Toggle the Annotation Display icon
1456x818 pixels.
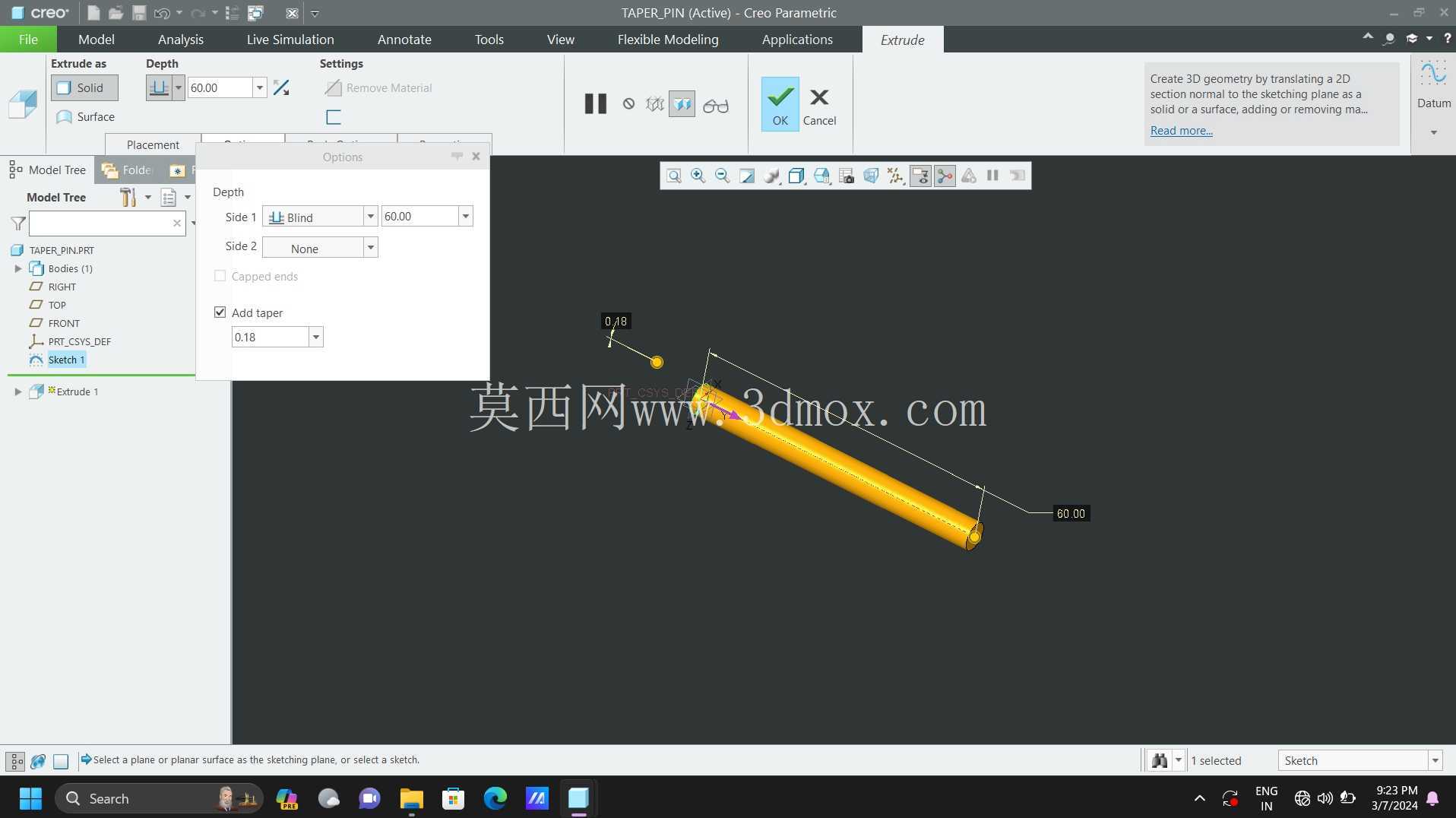click(920, 176)
